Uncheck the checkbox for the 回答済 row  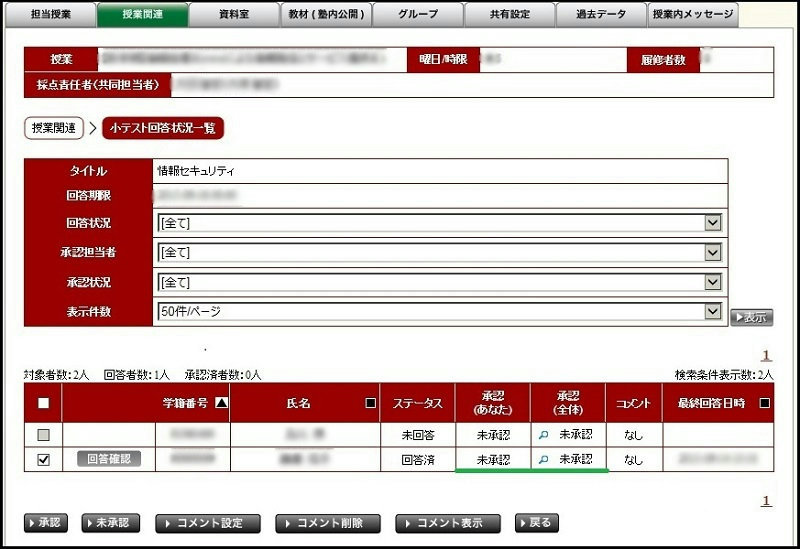pyautogui.click(x=42, y=460)
